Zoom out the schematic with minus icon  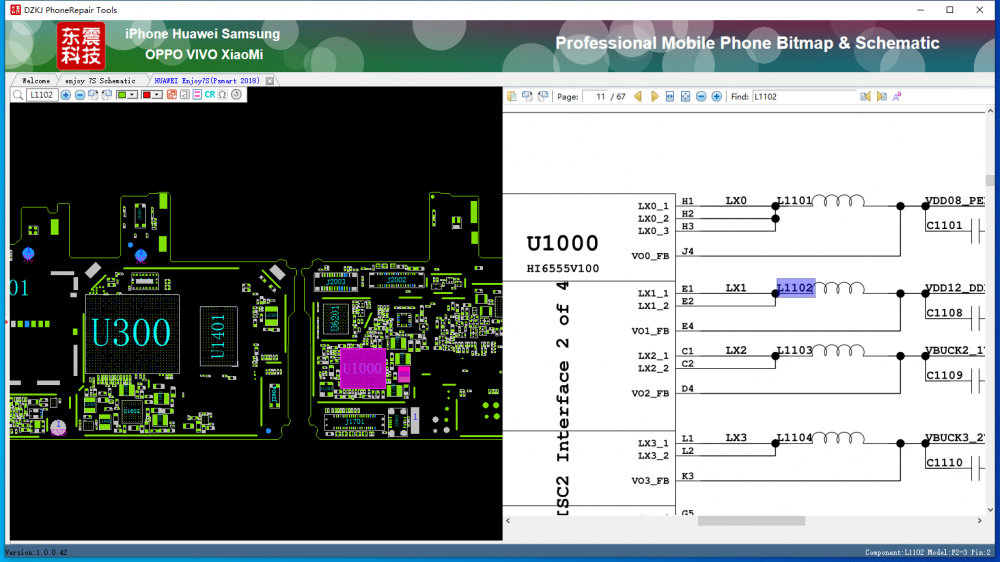701,97
